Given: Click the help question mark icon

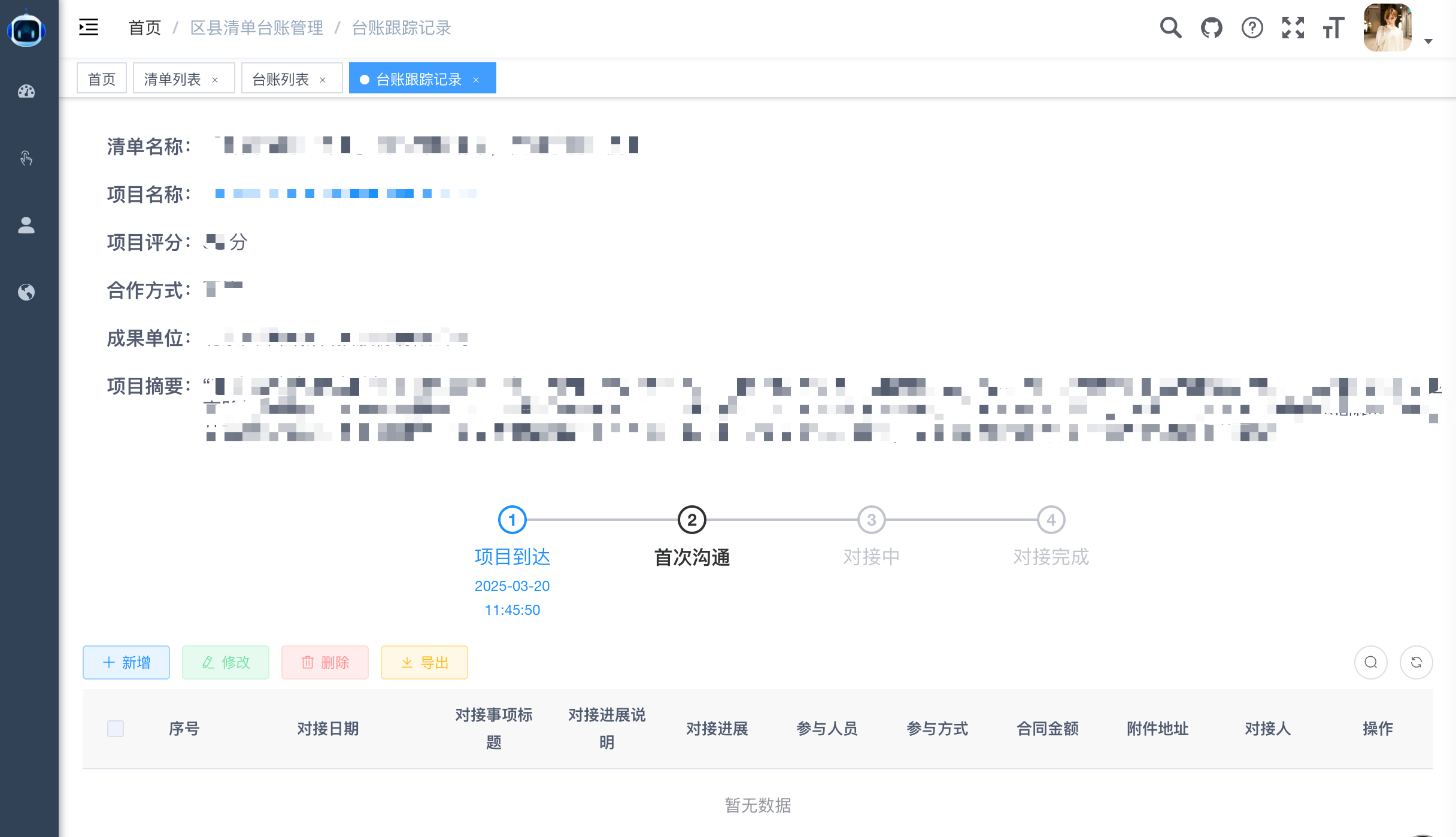Looking at the screenshot, I should [x=1252, y=28].
